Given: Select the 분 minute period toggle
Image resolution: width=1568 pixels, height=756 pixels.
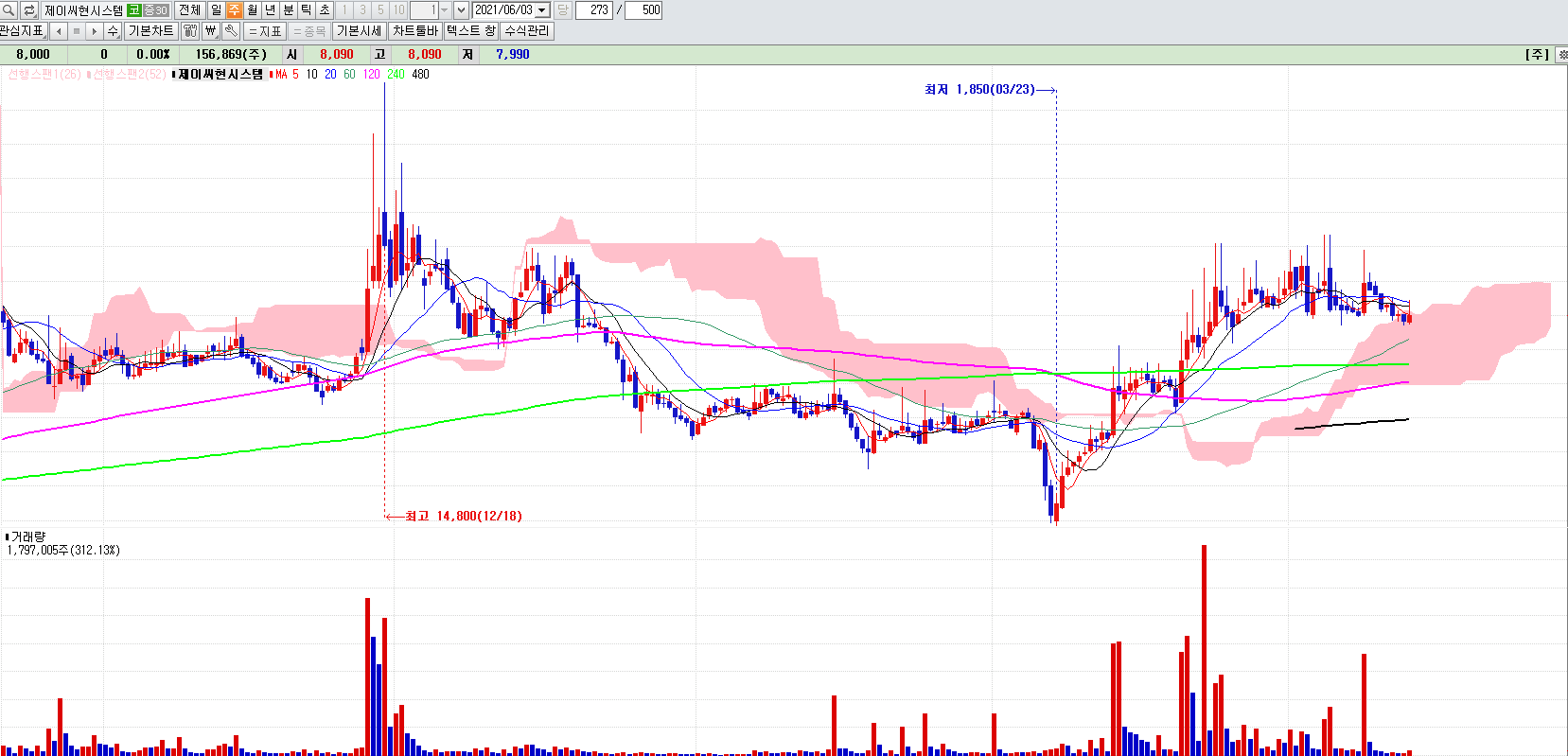Looking at the screenshot, I should coord(288,9).
